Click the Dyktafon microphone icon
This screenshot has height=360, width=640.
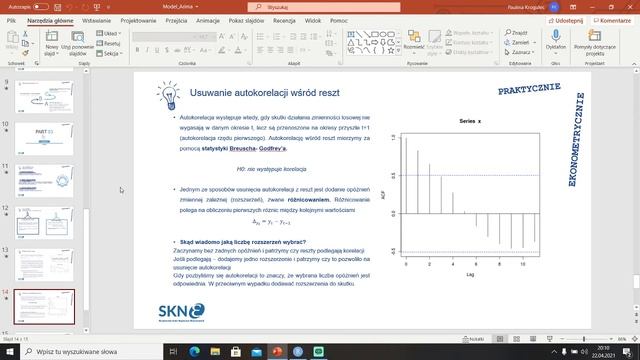point(556,36)
